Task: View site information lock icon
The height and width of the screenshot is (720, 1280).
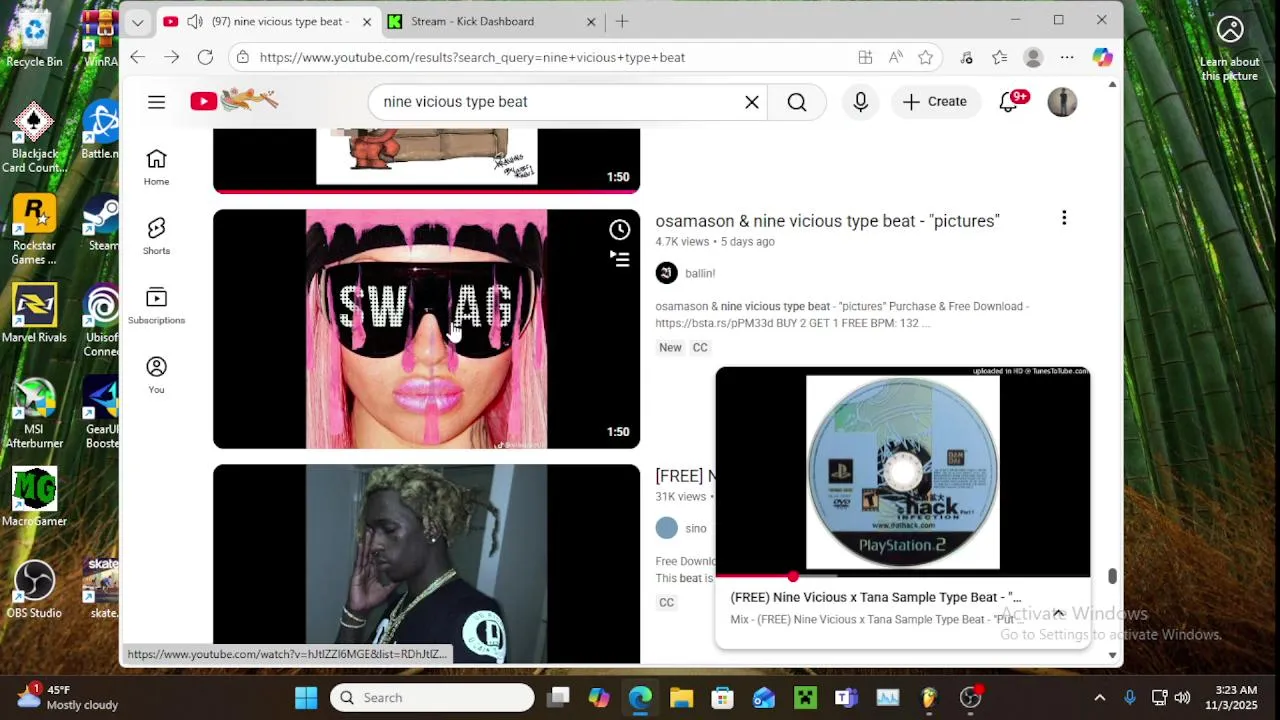Action: (242, 57)
